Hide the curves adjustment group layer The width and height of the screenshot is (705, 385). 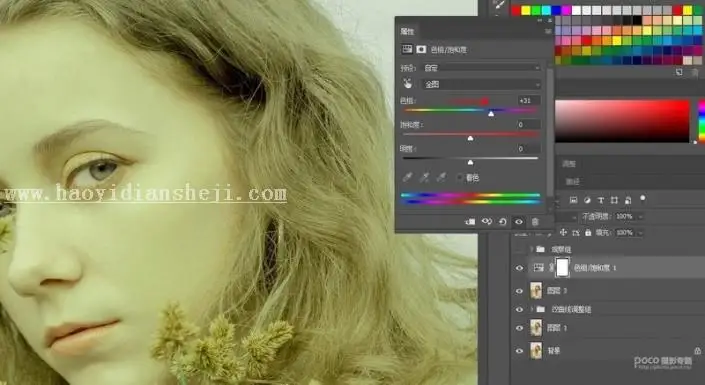[519, 309]
